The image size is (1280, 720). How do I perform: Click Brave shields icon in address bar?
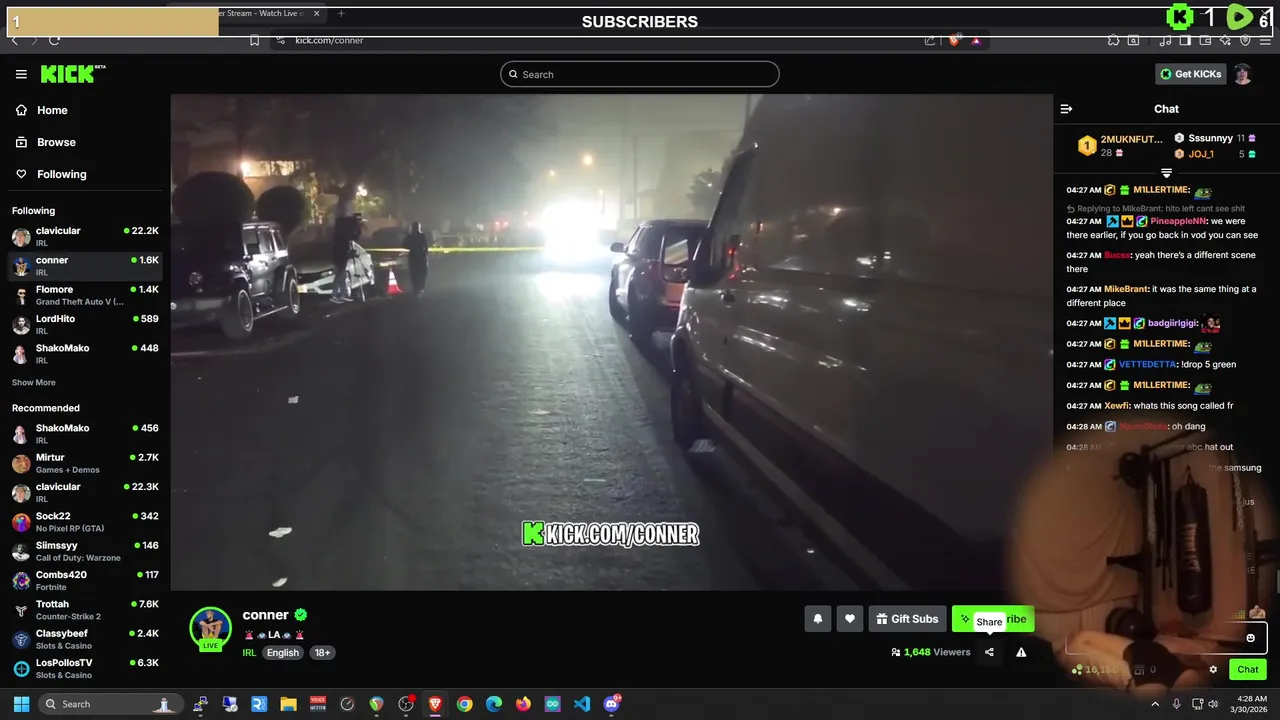(953, 40)
